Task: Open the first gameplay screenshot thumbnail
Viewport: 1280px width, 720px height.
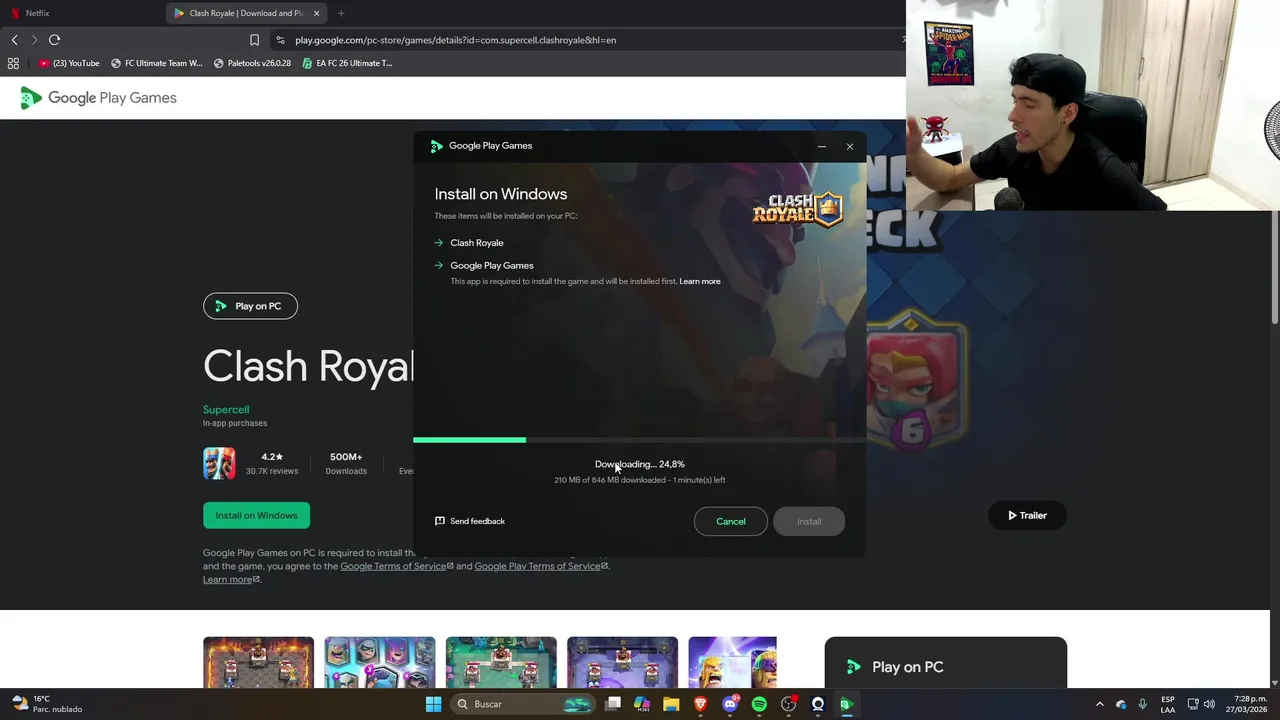Action: (258, 662)
